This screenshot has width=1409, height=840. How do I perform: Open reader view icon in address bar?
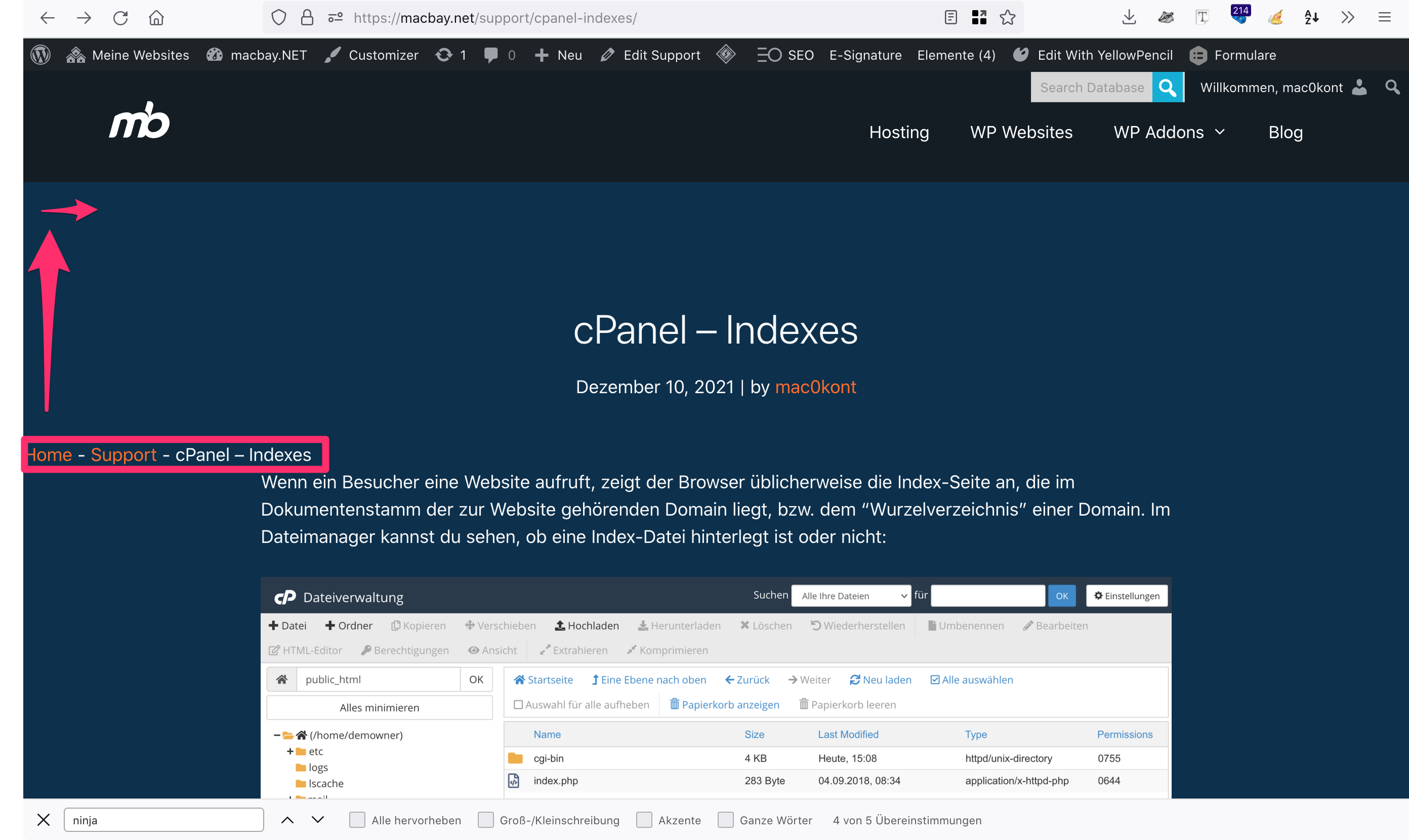[x=950, y=18]
